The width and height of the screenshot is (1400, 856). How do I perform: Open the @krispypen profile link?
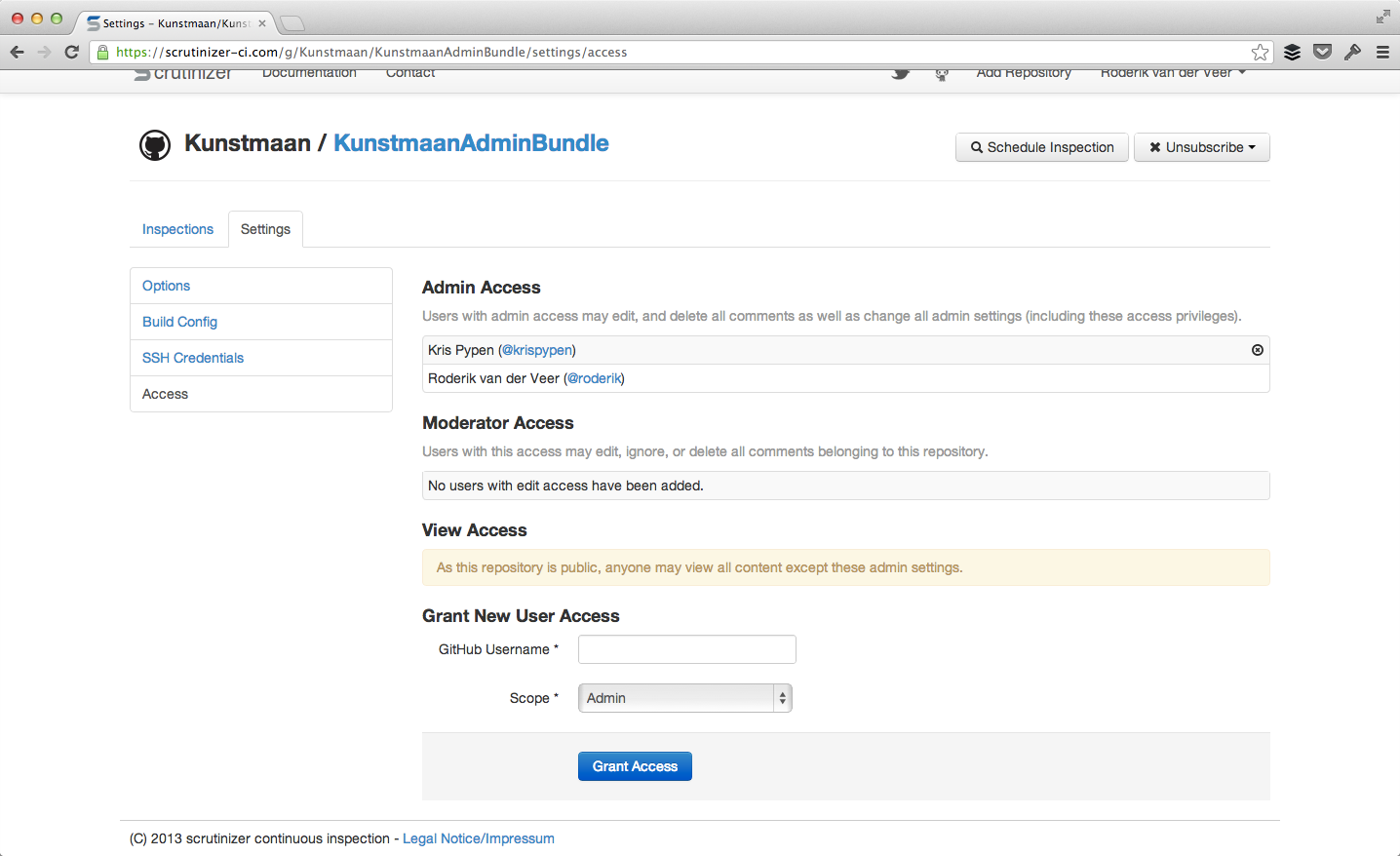pyautogui.click(x=537, y=350)
